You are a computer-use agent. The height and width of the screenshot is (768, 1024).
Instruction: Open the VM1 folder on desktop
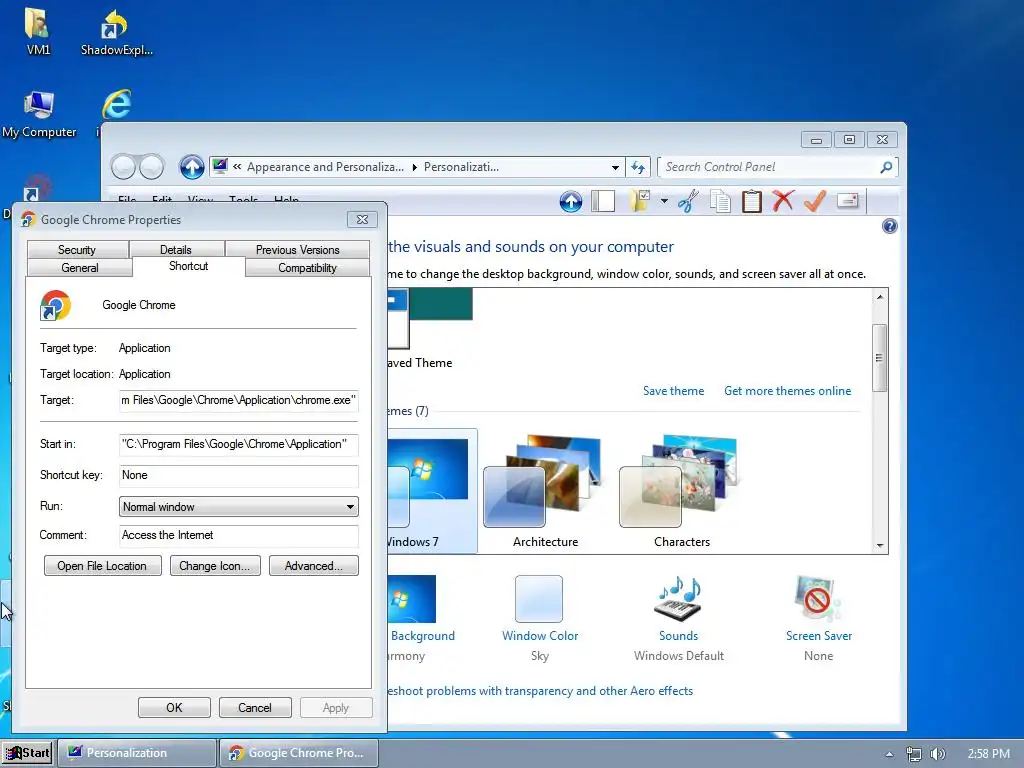(38, 31)
